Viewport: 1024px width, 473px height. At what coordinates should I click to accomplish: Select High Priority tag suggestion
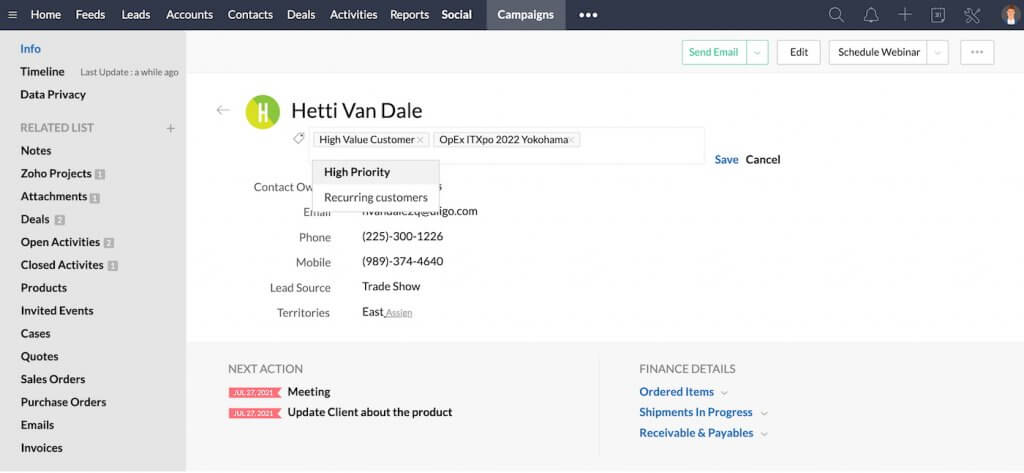coord(376,172)
